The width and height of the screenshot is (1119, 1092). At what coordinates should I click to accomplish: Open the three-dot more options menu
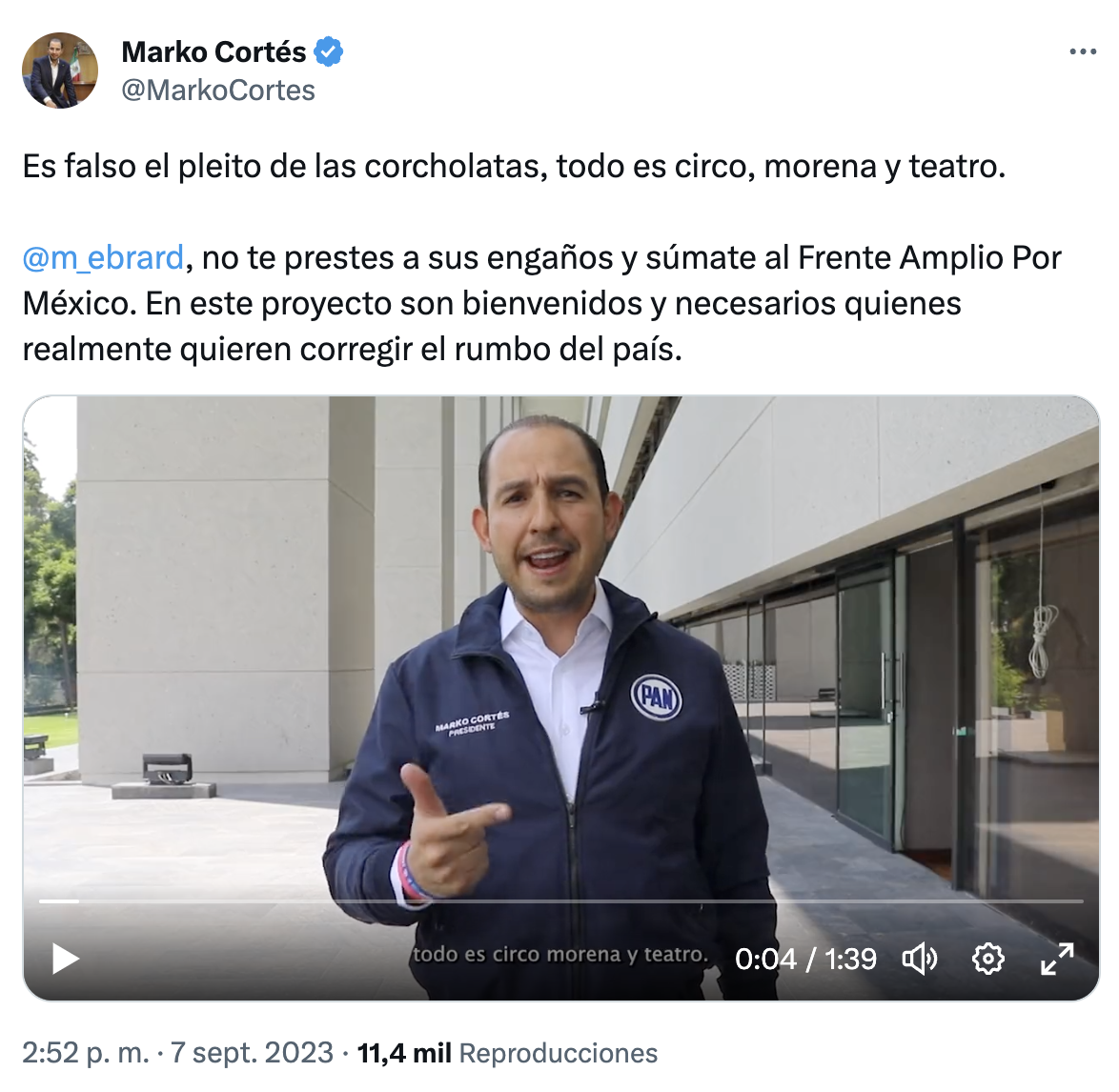tap(1083, 51)
